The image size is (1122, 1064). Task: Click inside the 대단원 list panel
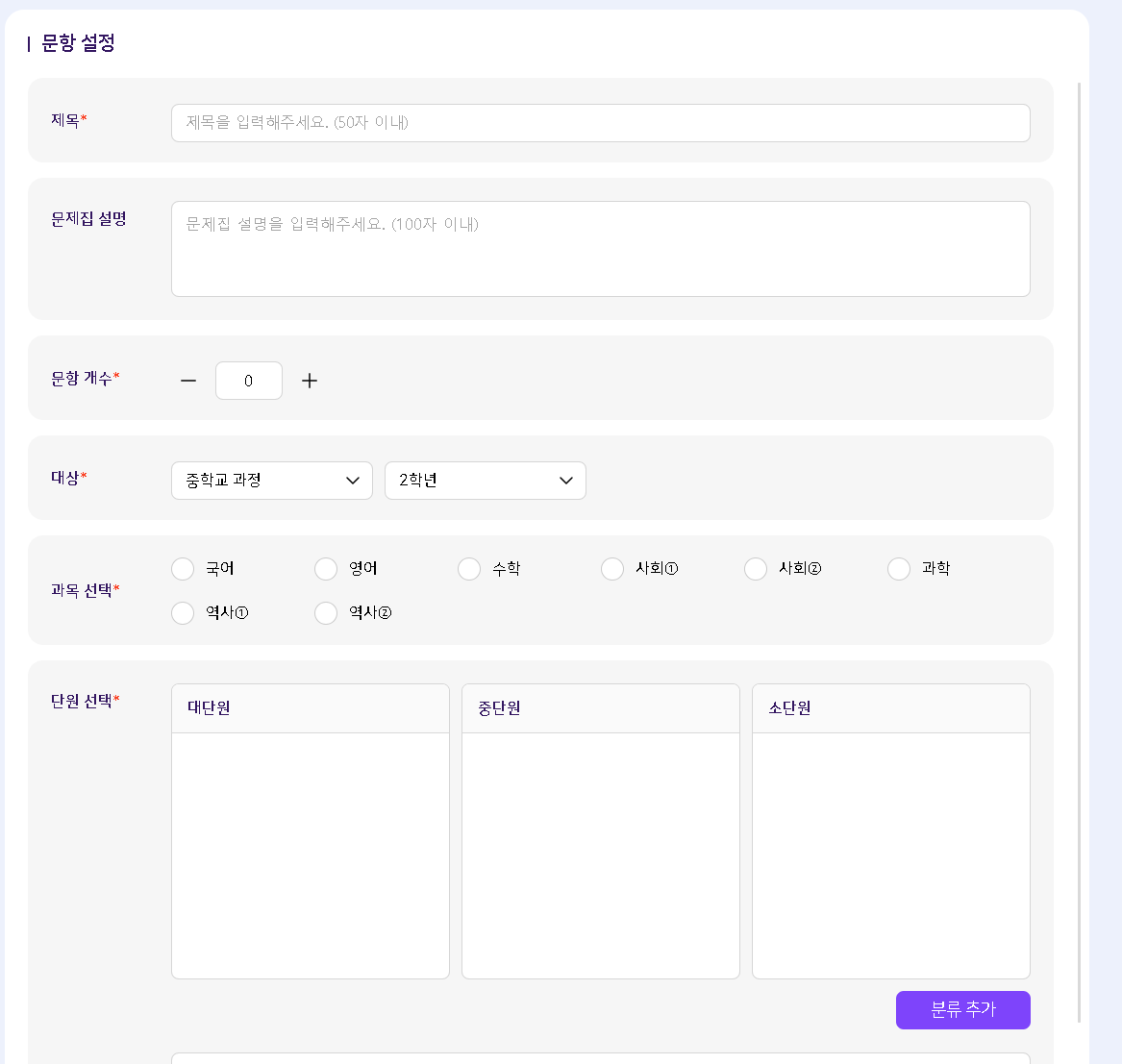(311, 854)
